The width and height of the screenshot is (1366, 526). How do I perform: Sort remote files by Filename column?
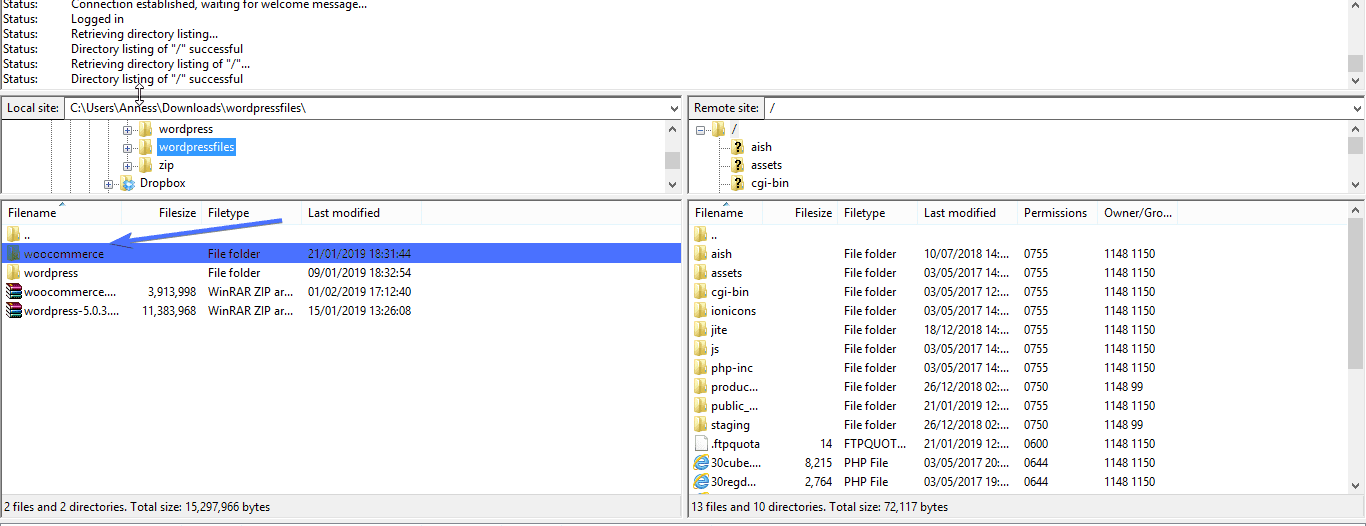point(726,213)
